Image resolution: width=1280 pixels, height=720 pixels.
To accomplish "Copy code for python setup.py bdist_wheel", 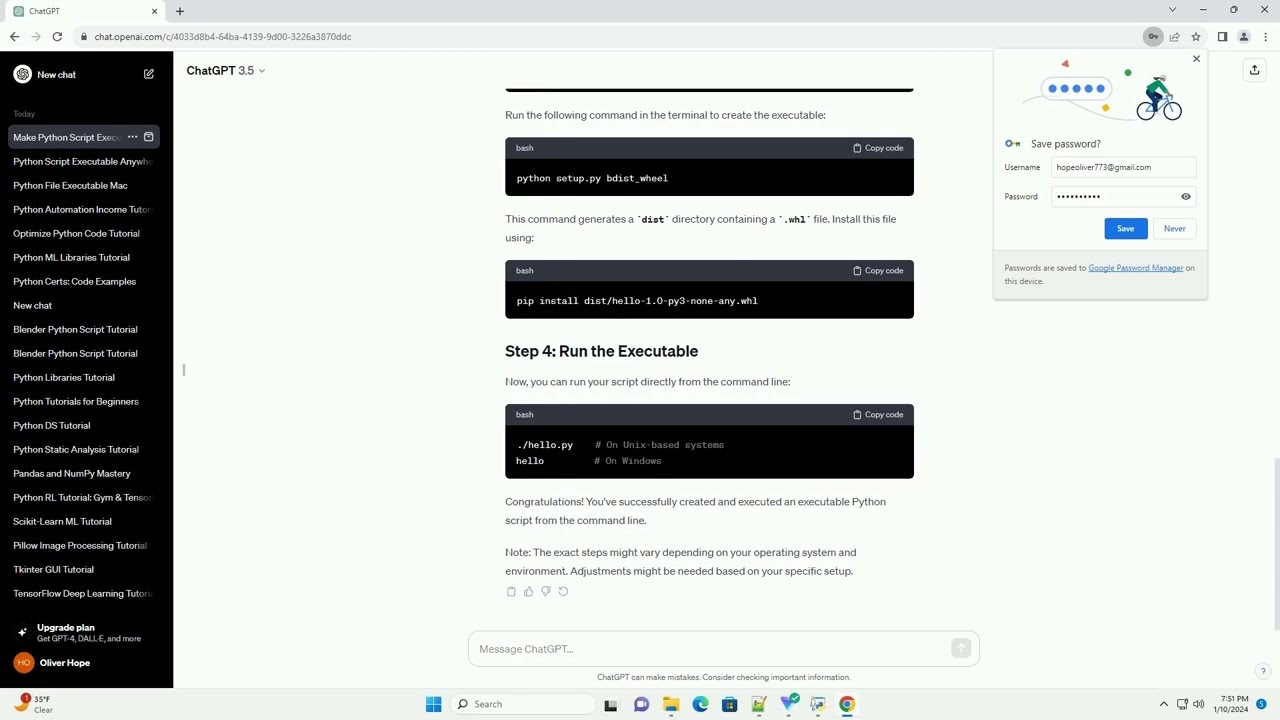I will [x=878, y=148].
